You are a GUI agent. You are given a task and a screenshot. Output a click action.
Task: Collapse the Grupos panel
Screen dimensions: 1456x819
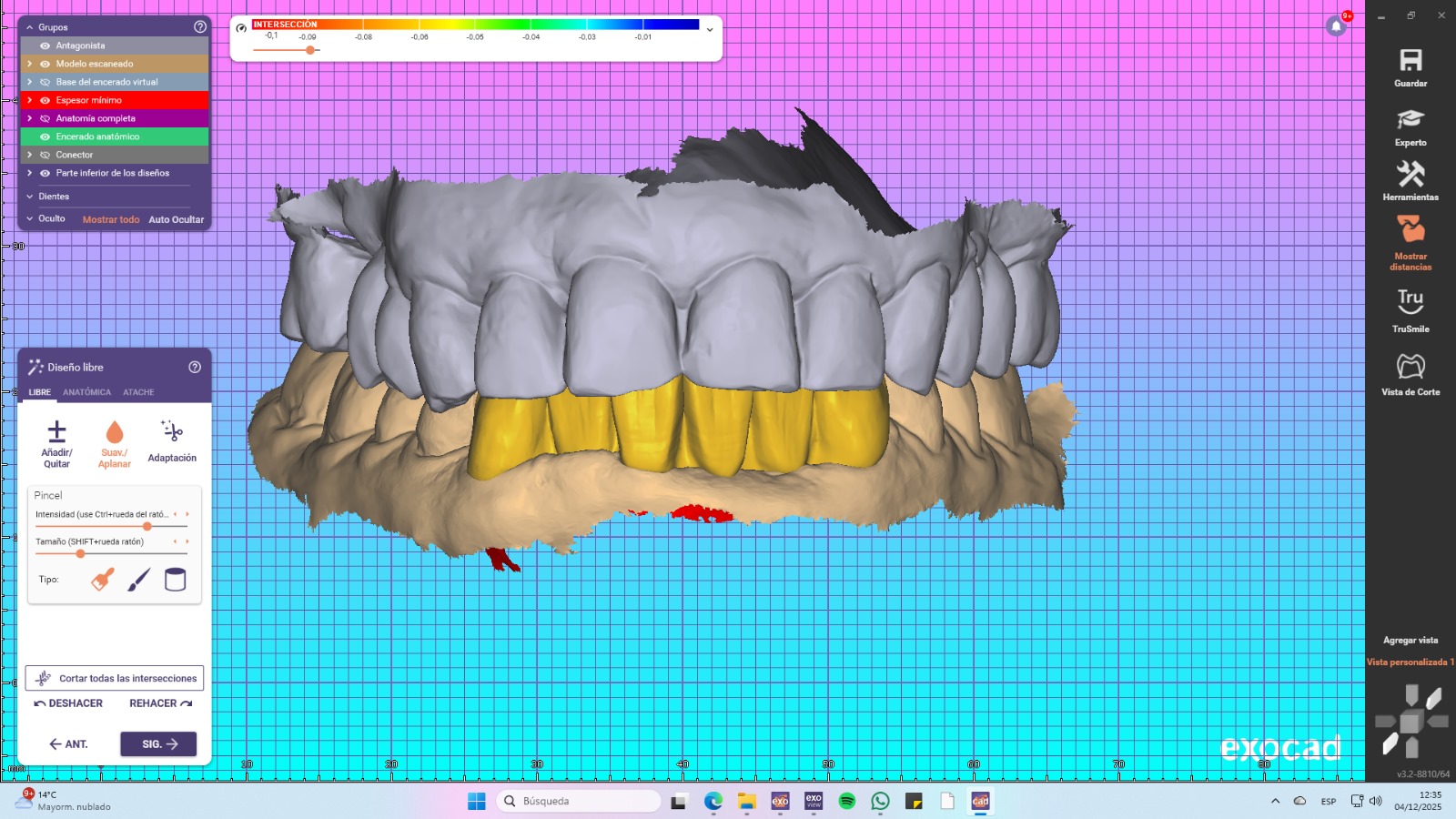coord(29,27)
